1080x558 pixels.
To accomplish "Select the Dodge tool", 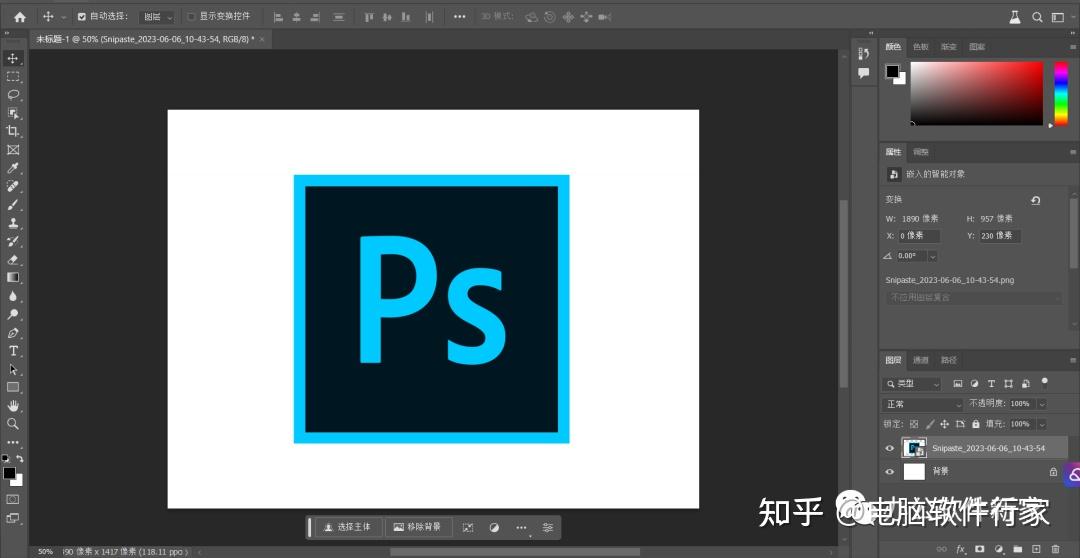I will (x=12, y=314).
